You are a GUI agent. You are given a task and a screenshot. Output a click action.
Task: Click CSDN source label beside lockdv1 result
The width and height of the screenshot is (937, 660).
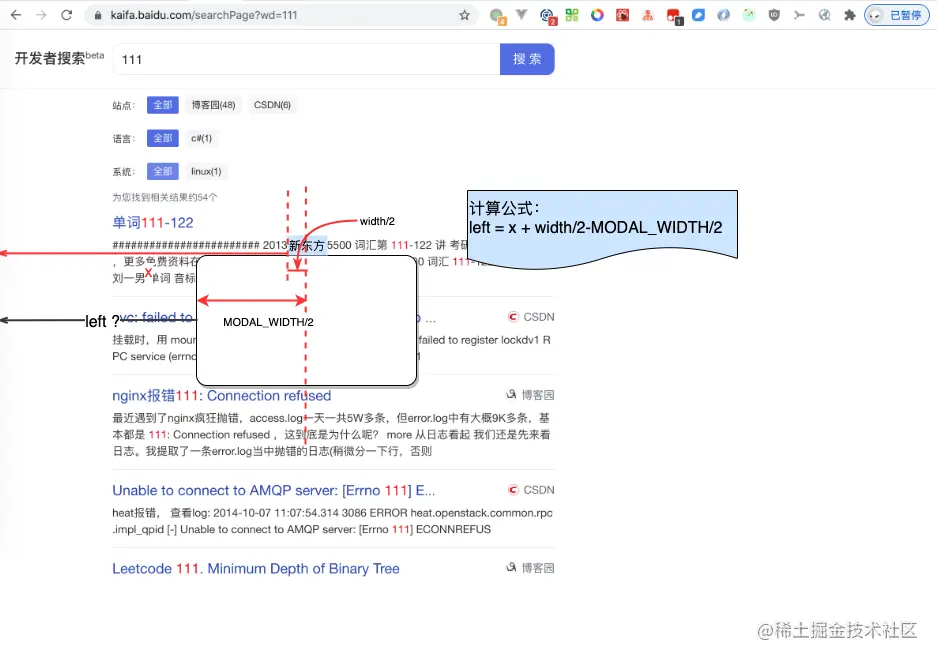tap(531, 317)
